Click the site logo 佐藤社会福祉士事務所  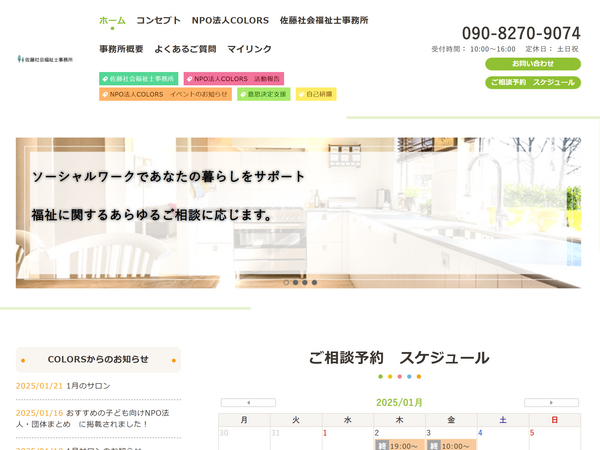(45, 59)
